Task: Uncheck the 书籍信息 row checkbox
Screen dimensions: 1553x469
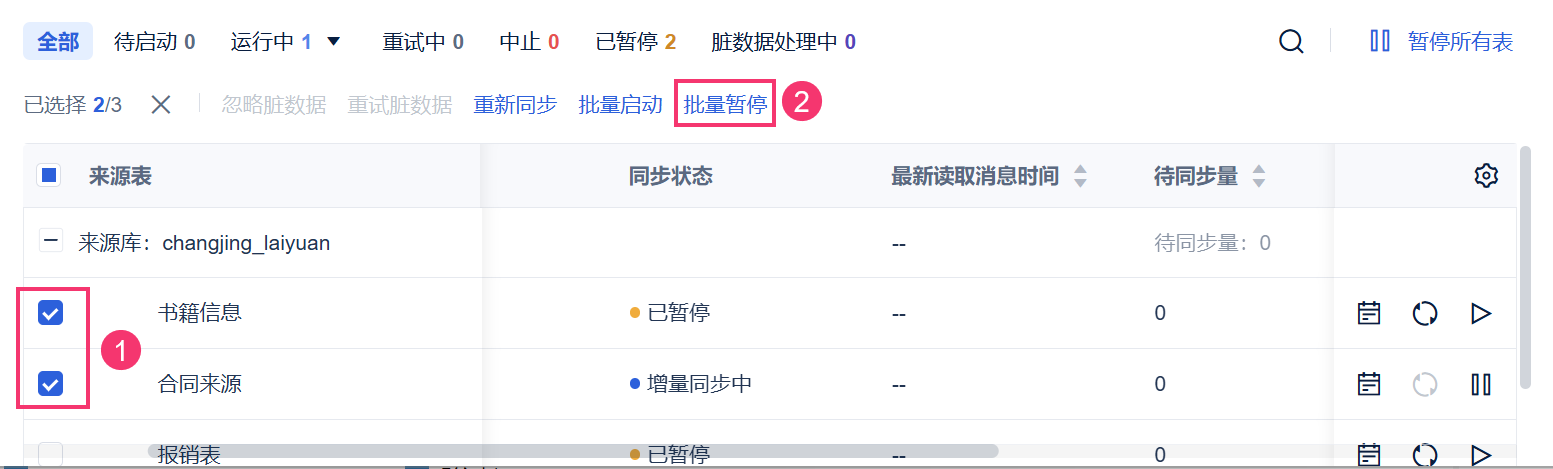Action: tap(50, 313)
